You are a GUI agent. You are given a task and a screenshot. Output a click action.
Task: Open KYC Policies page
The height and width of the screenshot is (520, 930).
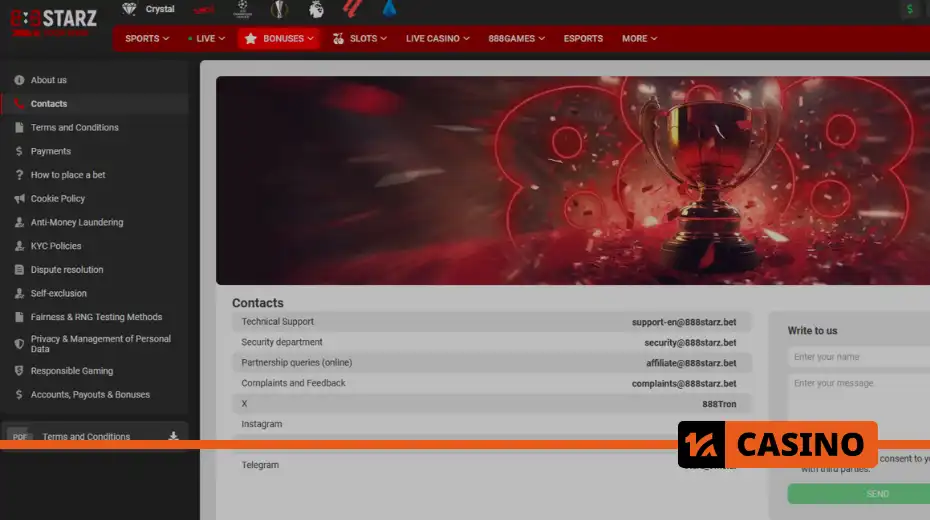[56, 246]
